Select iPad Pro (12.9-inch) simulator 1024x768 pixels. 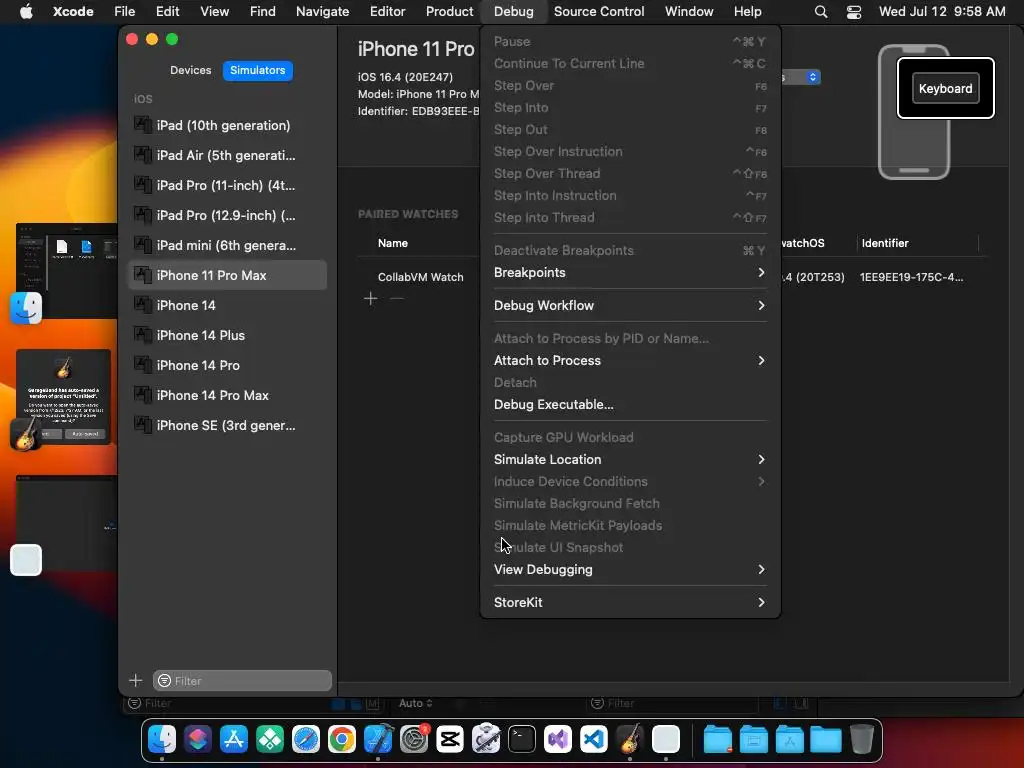[227, 216]
